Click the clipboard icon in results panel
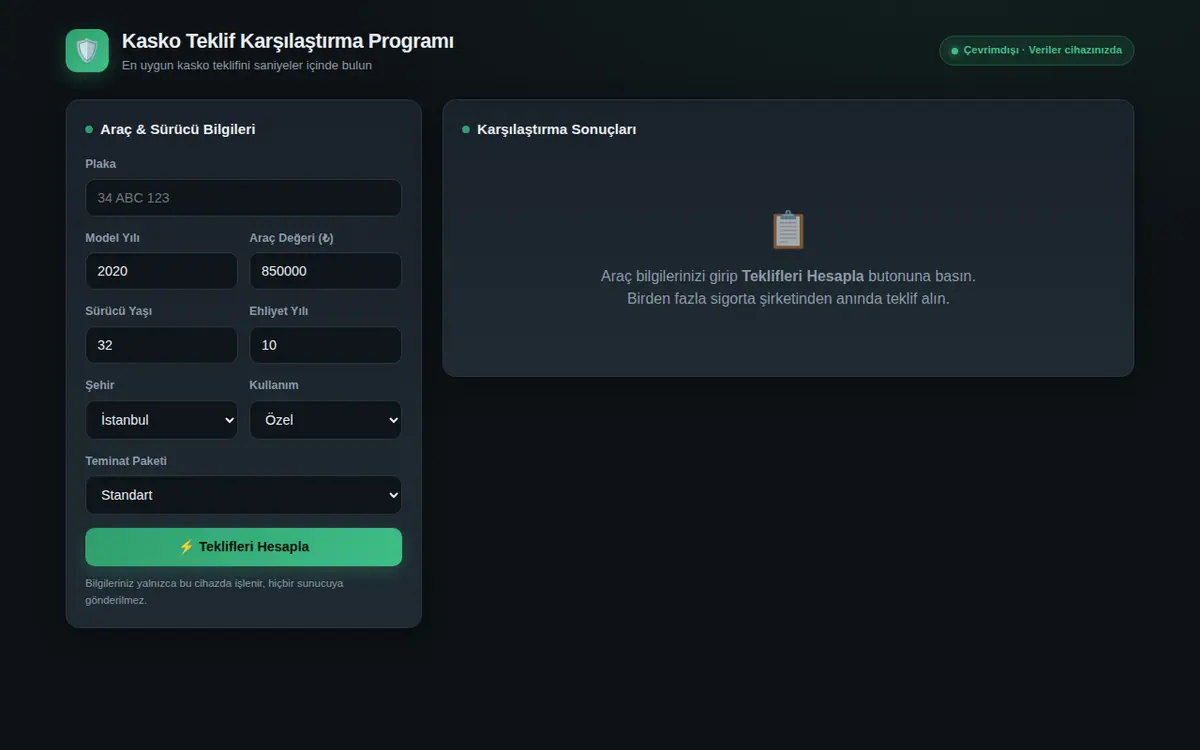This screenshot has width=1200, height=750. [x=788, y=230]
